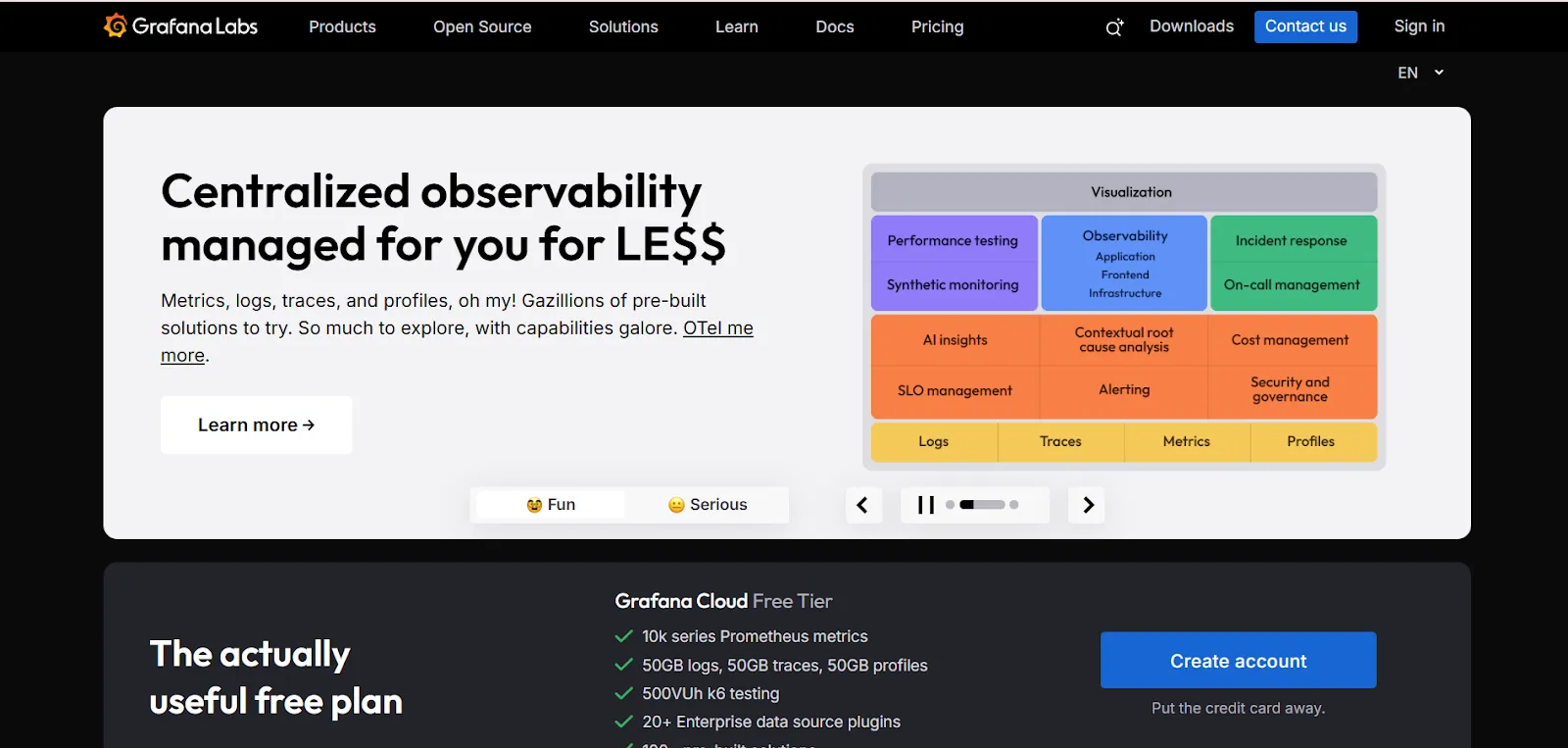This screenshot has width=1568, height=748.
Task: Open the Downloads link
Action: (x=1192, y=26)
